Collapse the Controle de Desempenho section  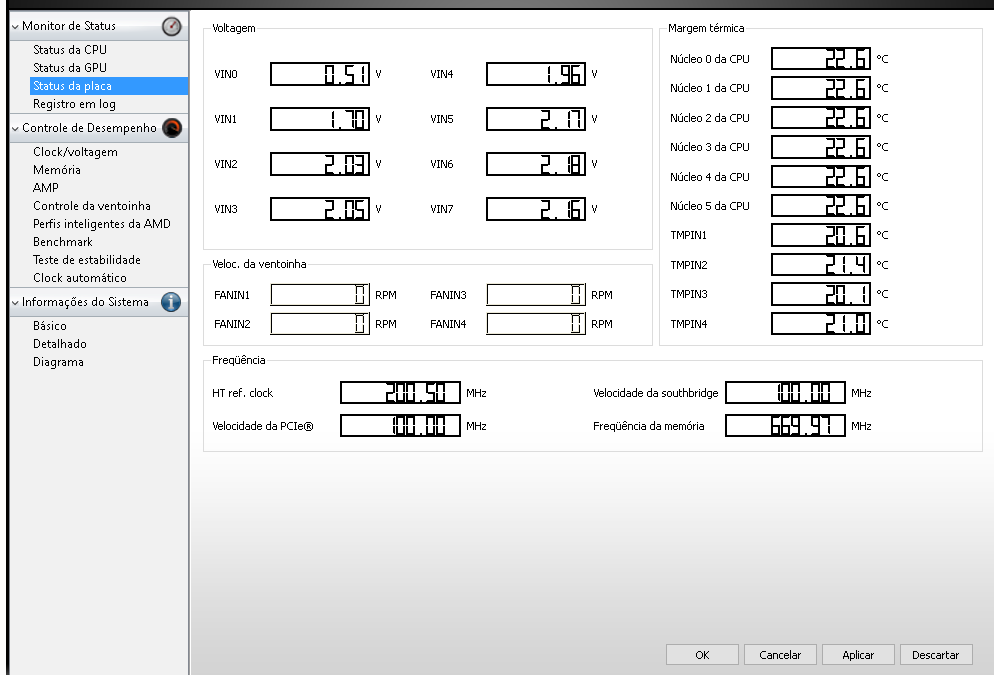tap(15, 129)
